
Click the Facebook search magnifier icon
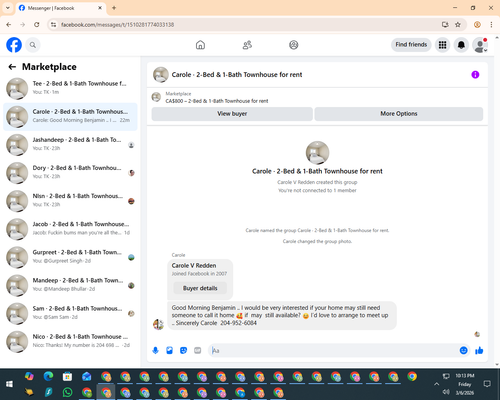point(33,45)
